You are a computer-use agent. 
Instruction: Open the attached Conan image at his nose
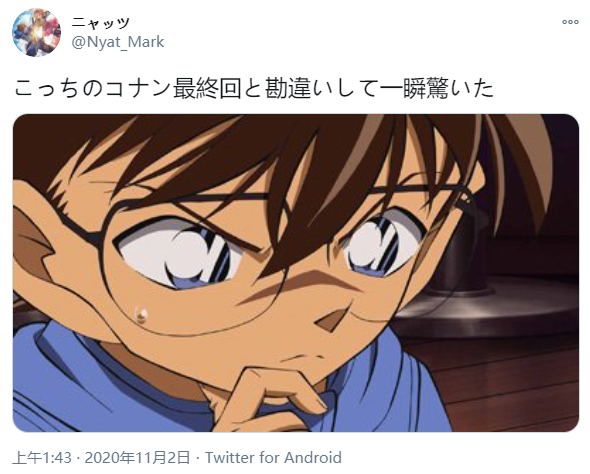click(x=331, y=318)
